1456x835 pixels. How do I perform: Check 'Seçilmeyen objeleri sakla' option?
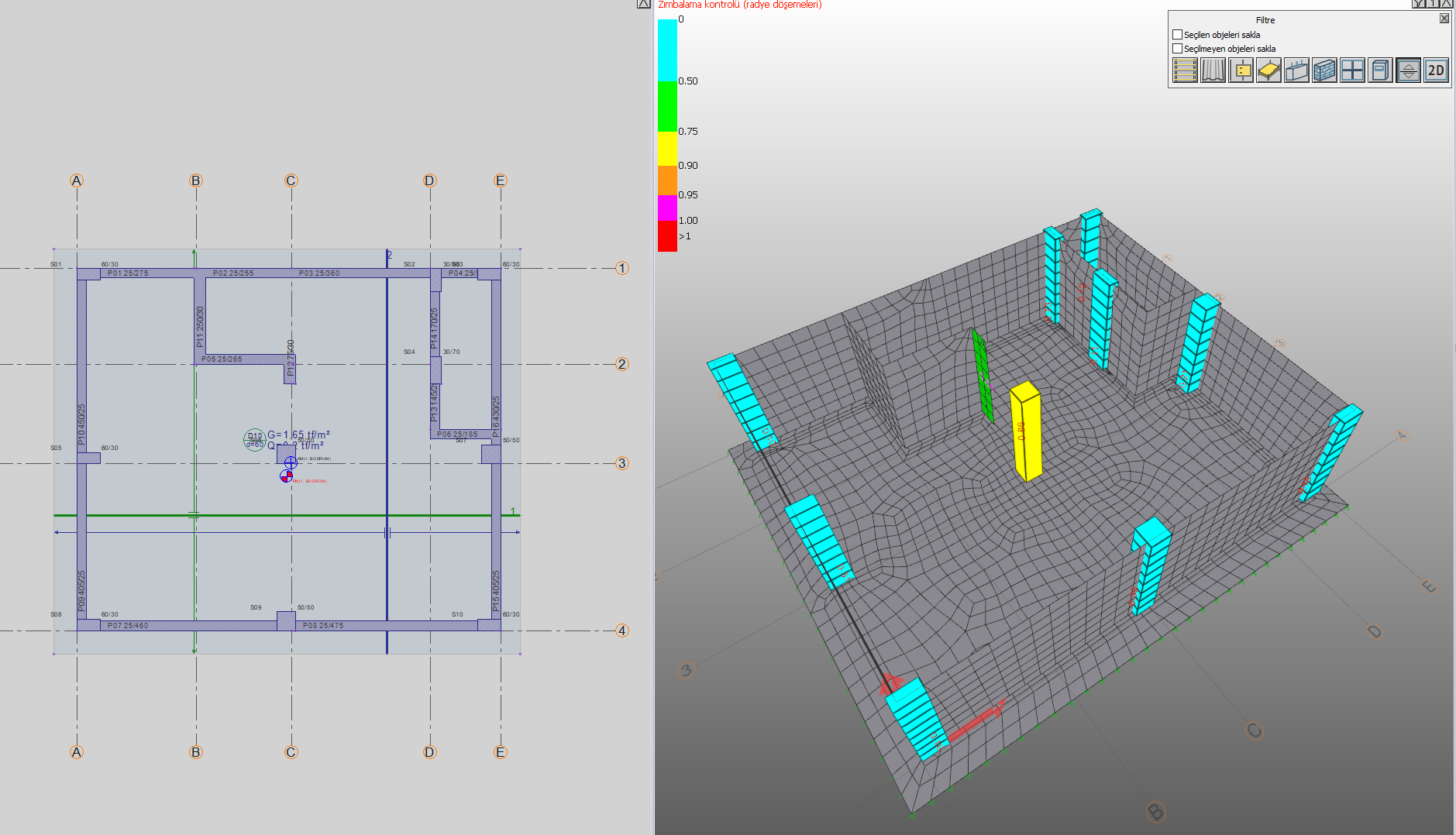coord(1178,49)
